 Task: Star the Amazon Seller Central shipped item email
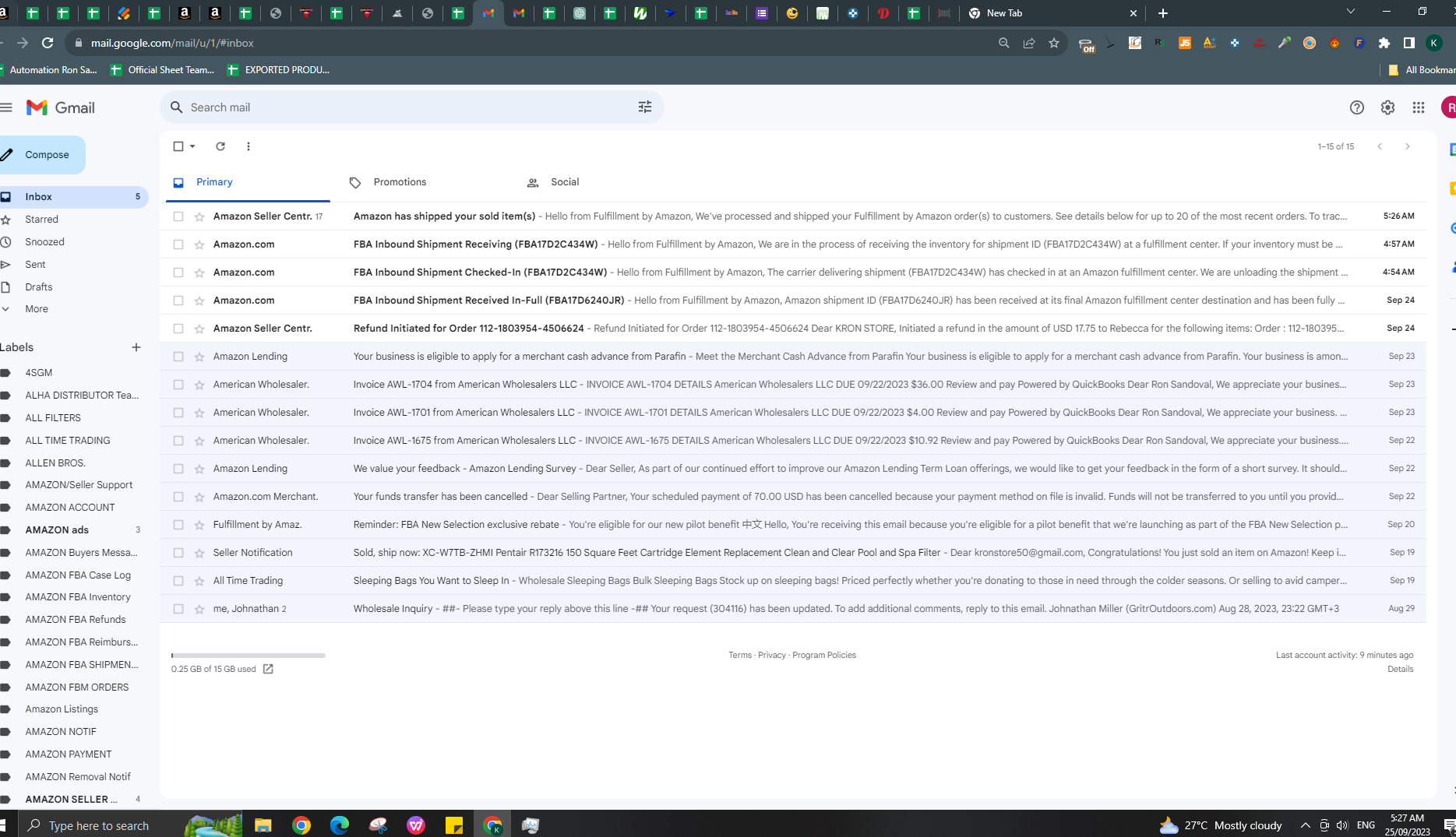click(x=199, y=216)
